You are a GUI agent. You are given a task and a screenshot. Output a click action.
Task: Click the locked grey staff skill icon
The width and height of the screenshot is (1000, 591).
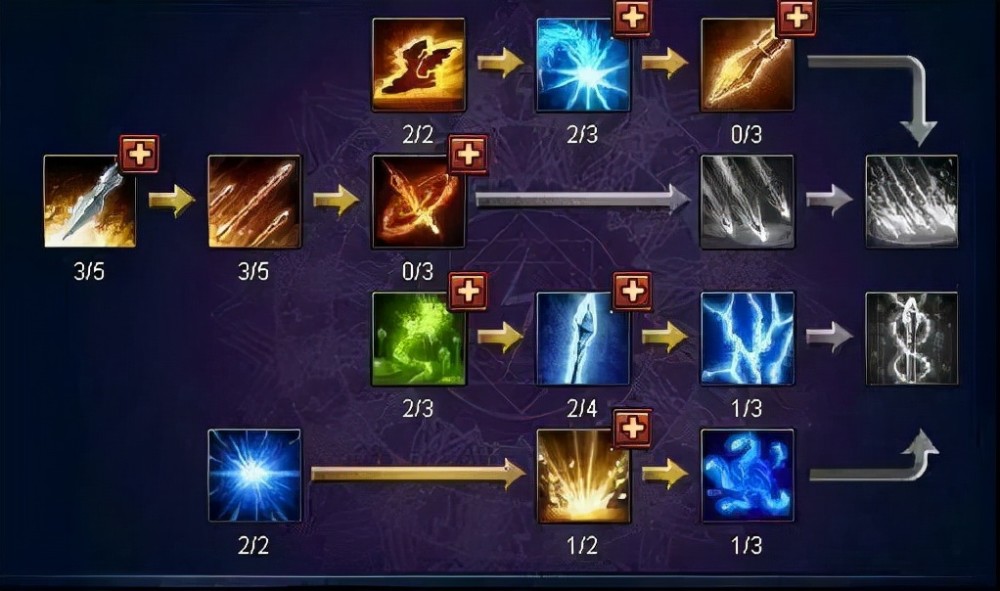point(912,339)
